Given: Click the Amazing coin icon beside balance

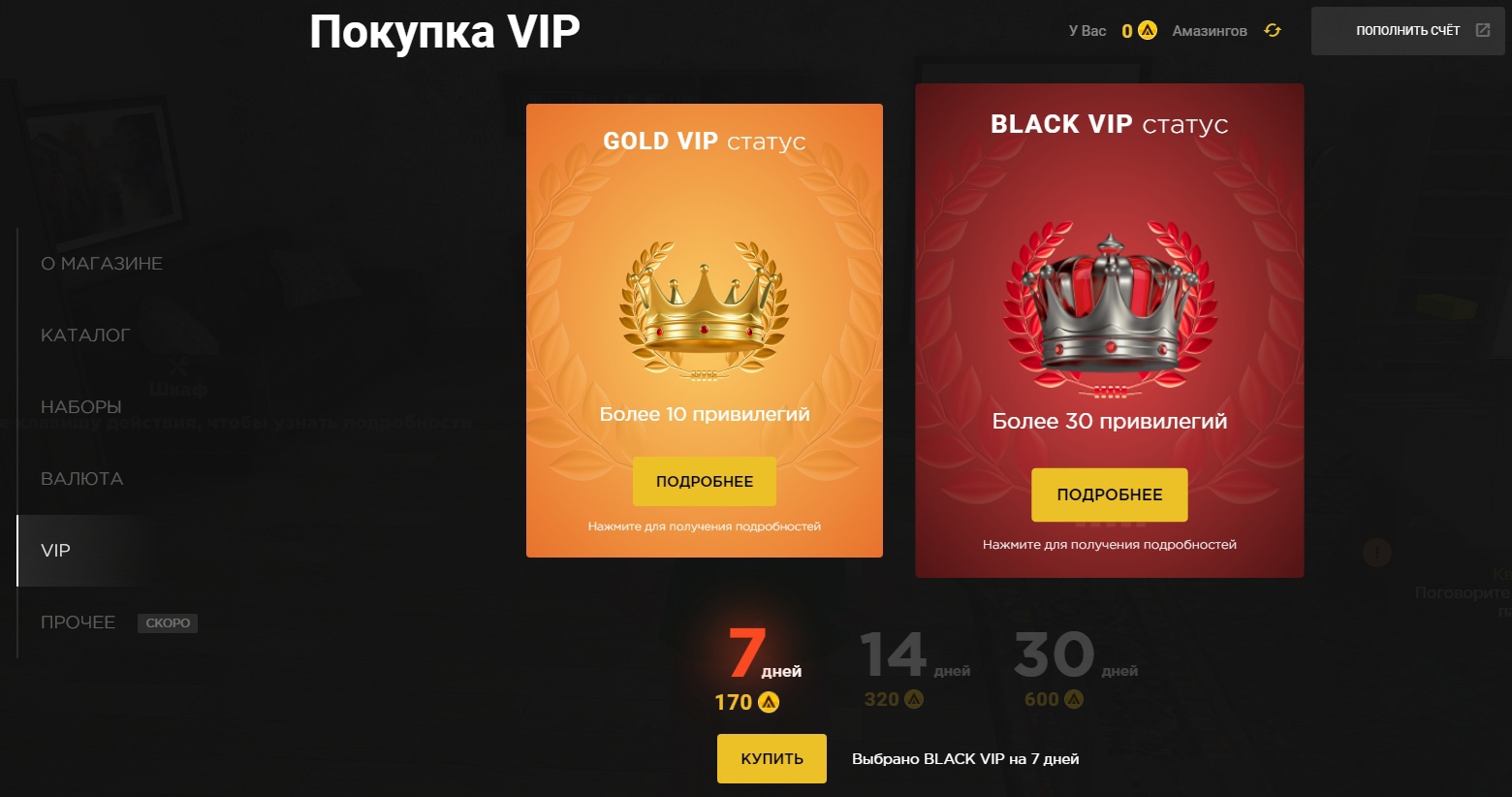Looking at the screenshot, I should tap(1148, 30).
